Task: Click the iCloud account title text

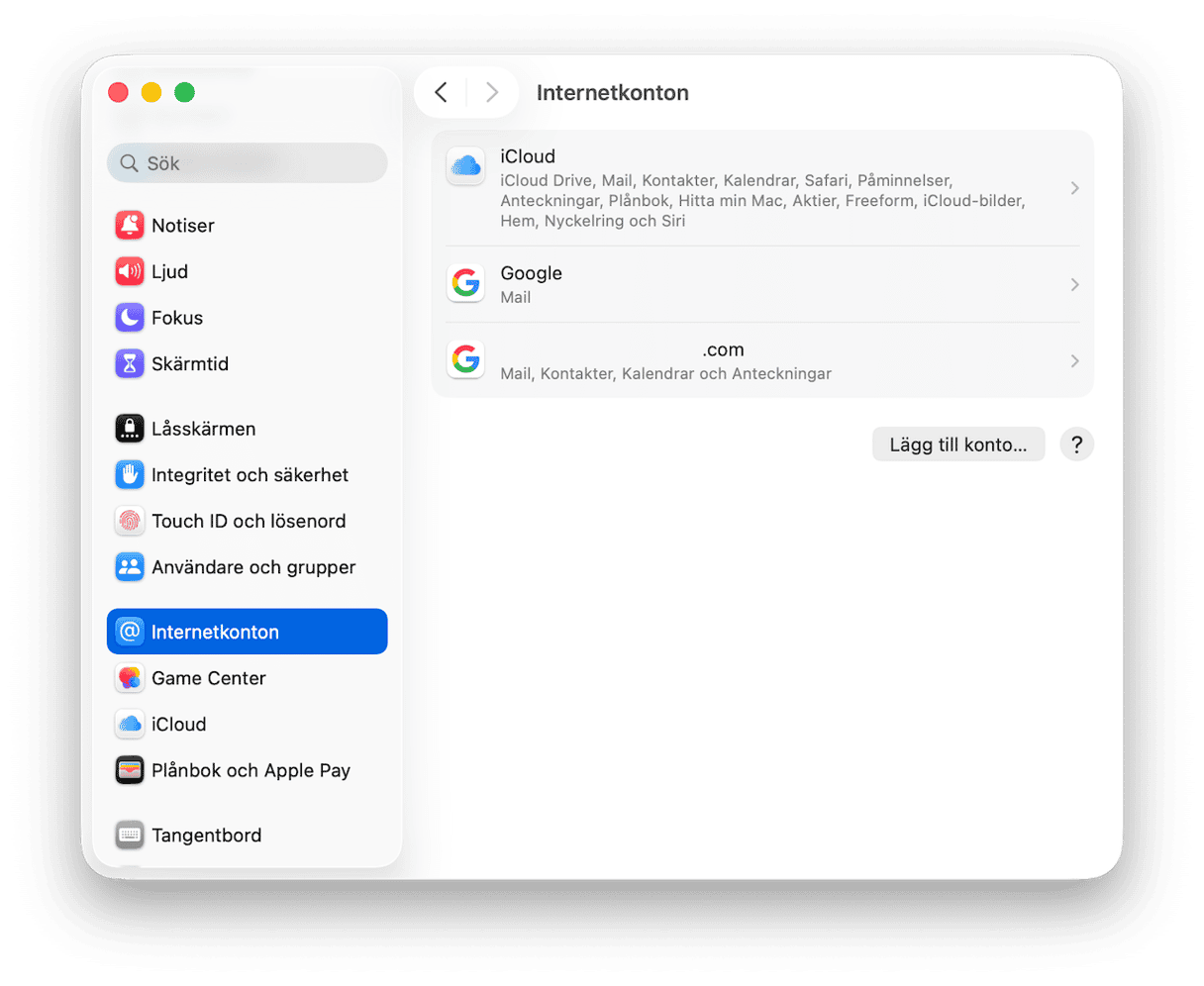Action: pos(528,156)
